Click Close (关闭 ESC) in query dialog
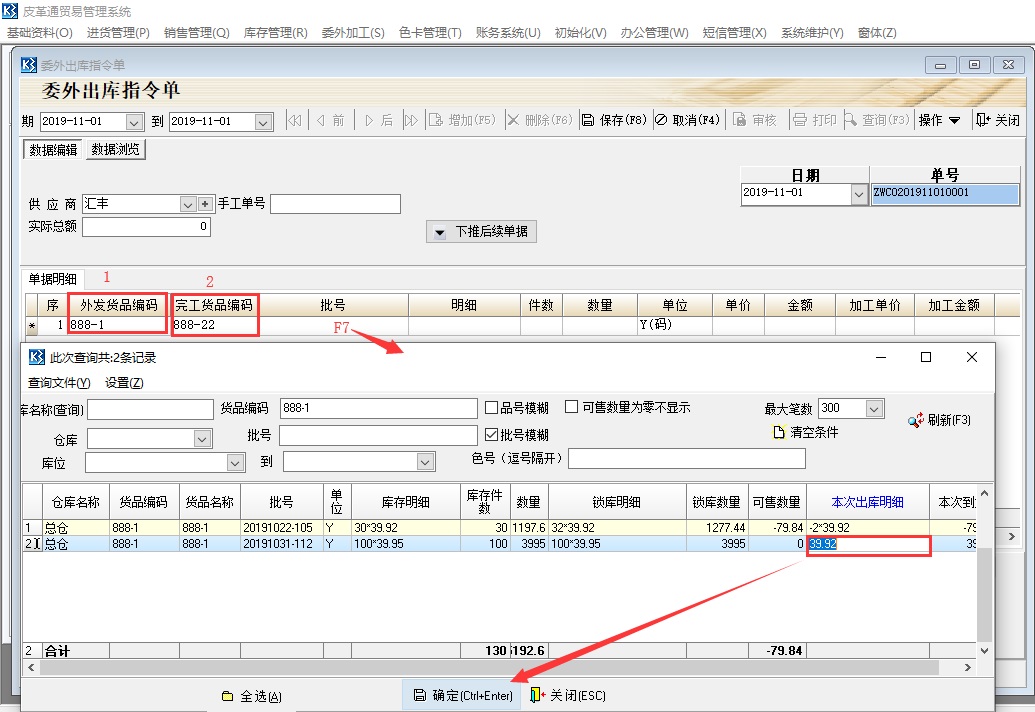This screenshot has height=712, width=1035. click(x=539, y=696)
